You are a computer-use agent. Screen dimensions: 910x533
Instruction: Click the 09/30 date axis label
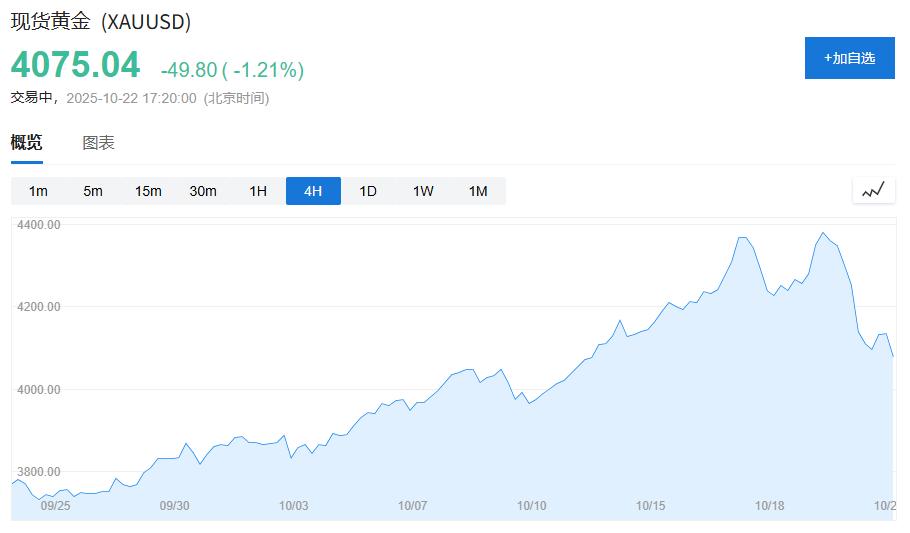click(x=174, y=506)
